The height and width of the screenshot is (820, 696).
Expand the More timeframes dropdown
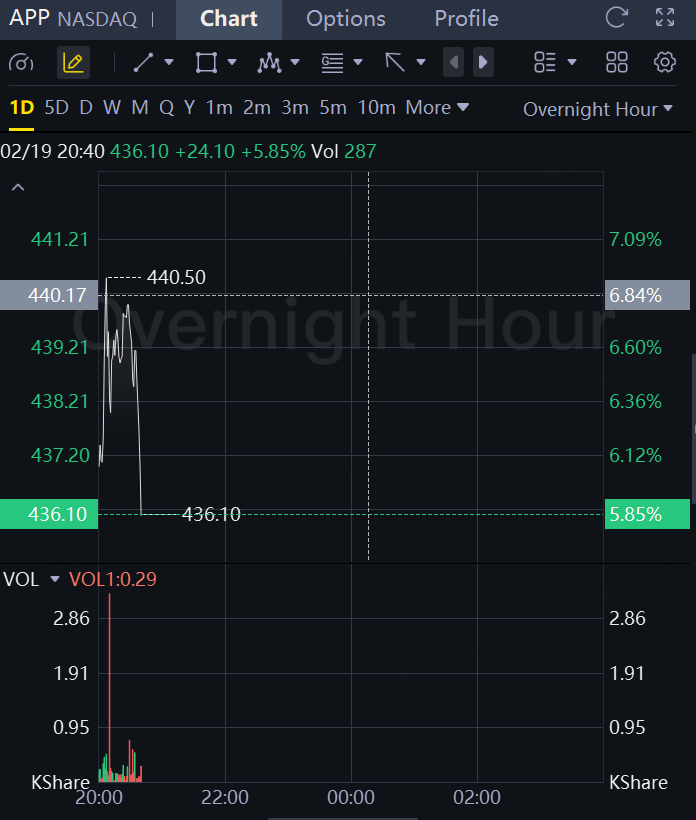pyautogui.click(x=437, y=107)
